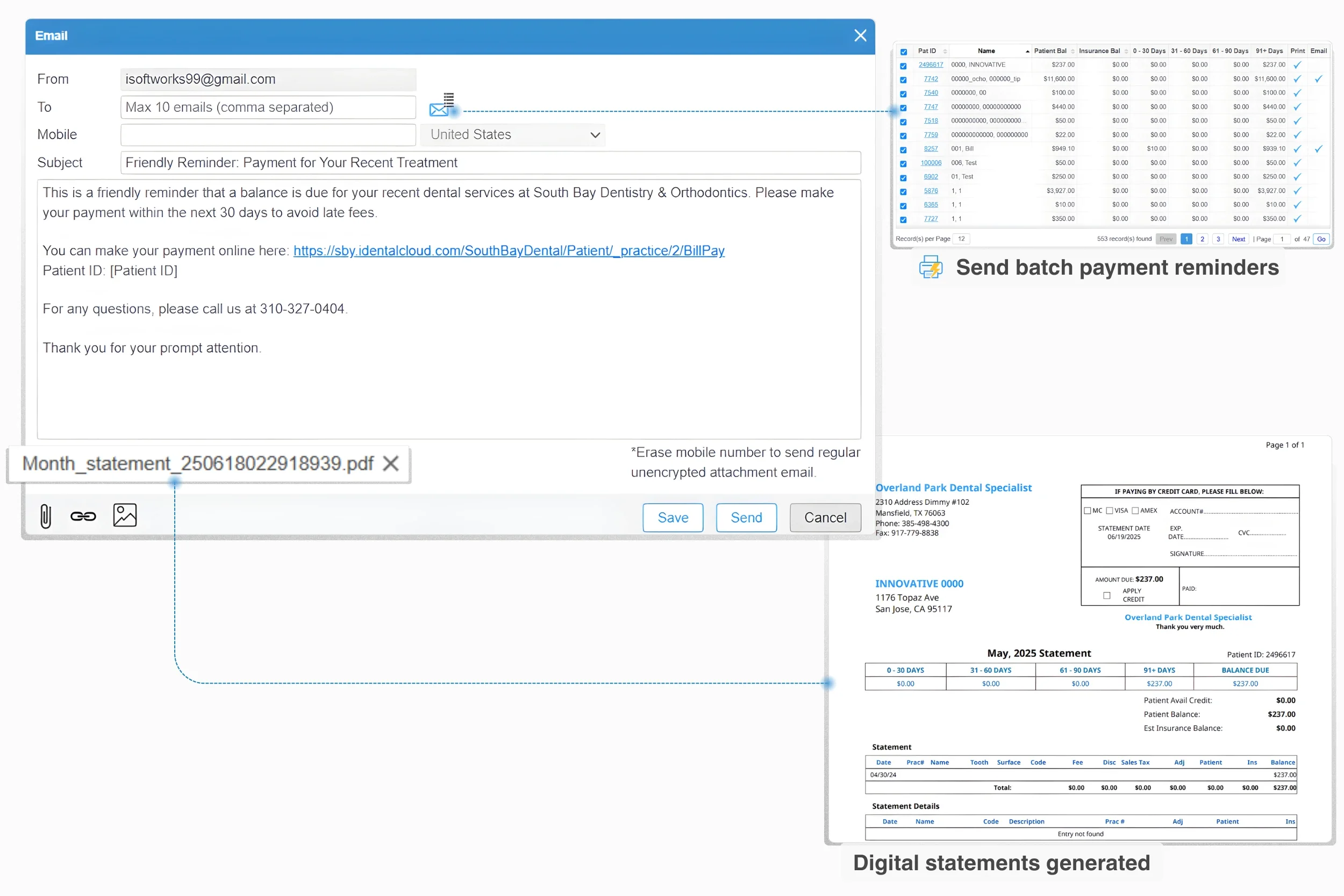Click the email list icon beside To field

tap(442, 105)
